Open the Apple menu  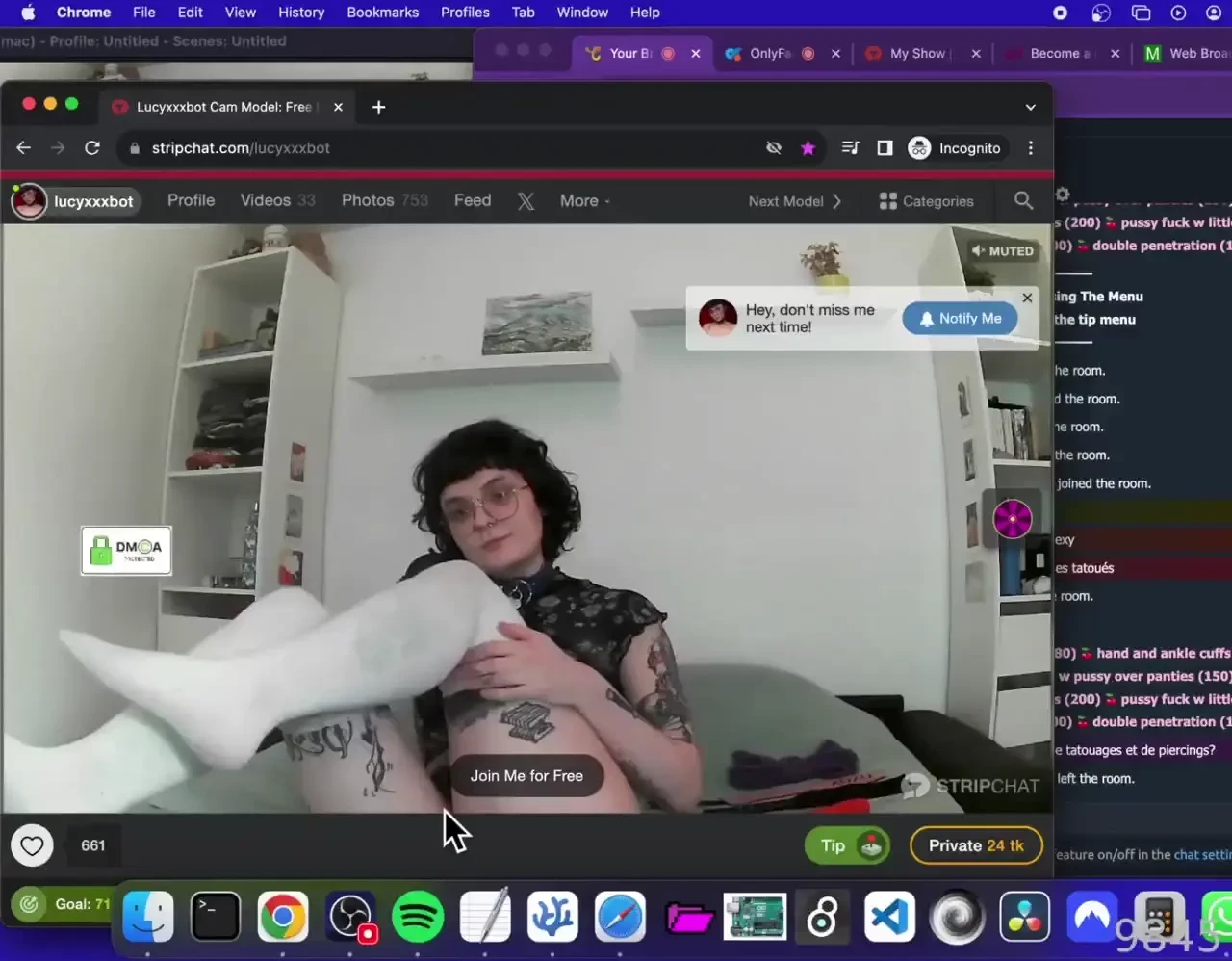28,13
